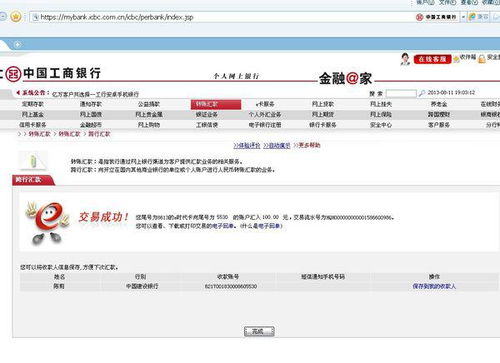This screenshot has height=363, width=500.
Task: Click the 中国建设银行 table cell
Action: pyautogui.click(x=142, y=286)
